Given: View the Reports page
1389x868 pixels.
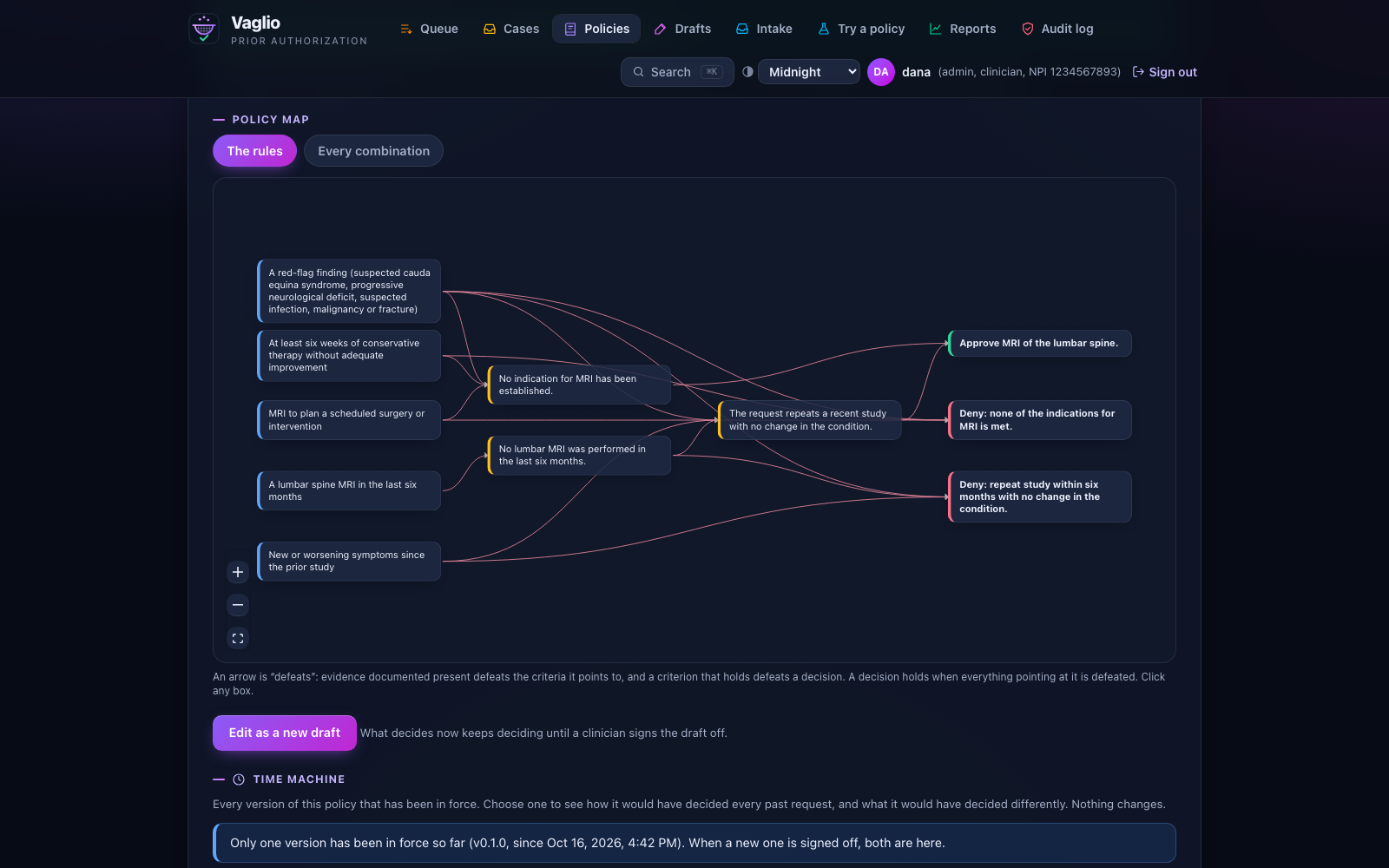Looking at the screenshot, I should pos(963,29).
